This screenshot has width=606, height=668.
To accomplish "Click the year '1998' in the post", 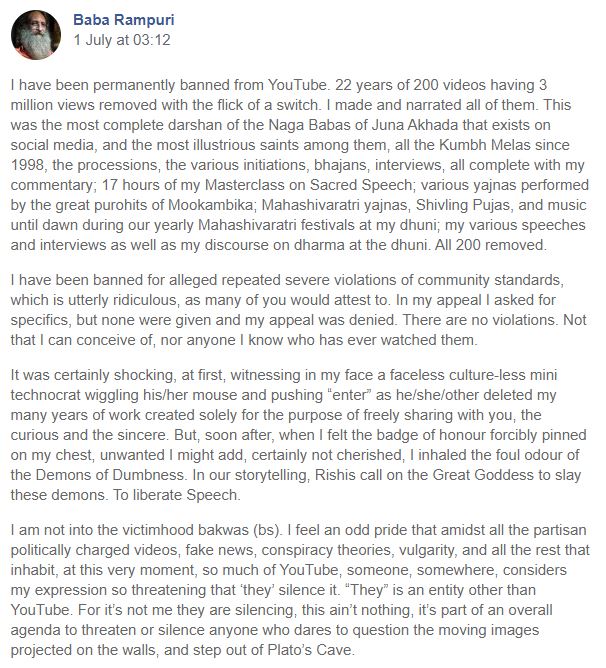I will pos(27,165).
